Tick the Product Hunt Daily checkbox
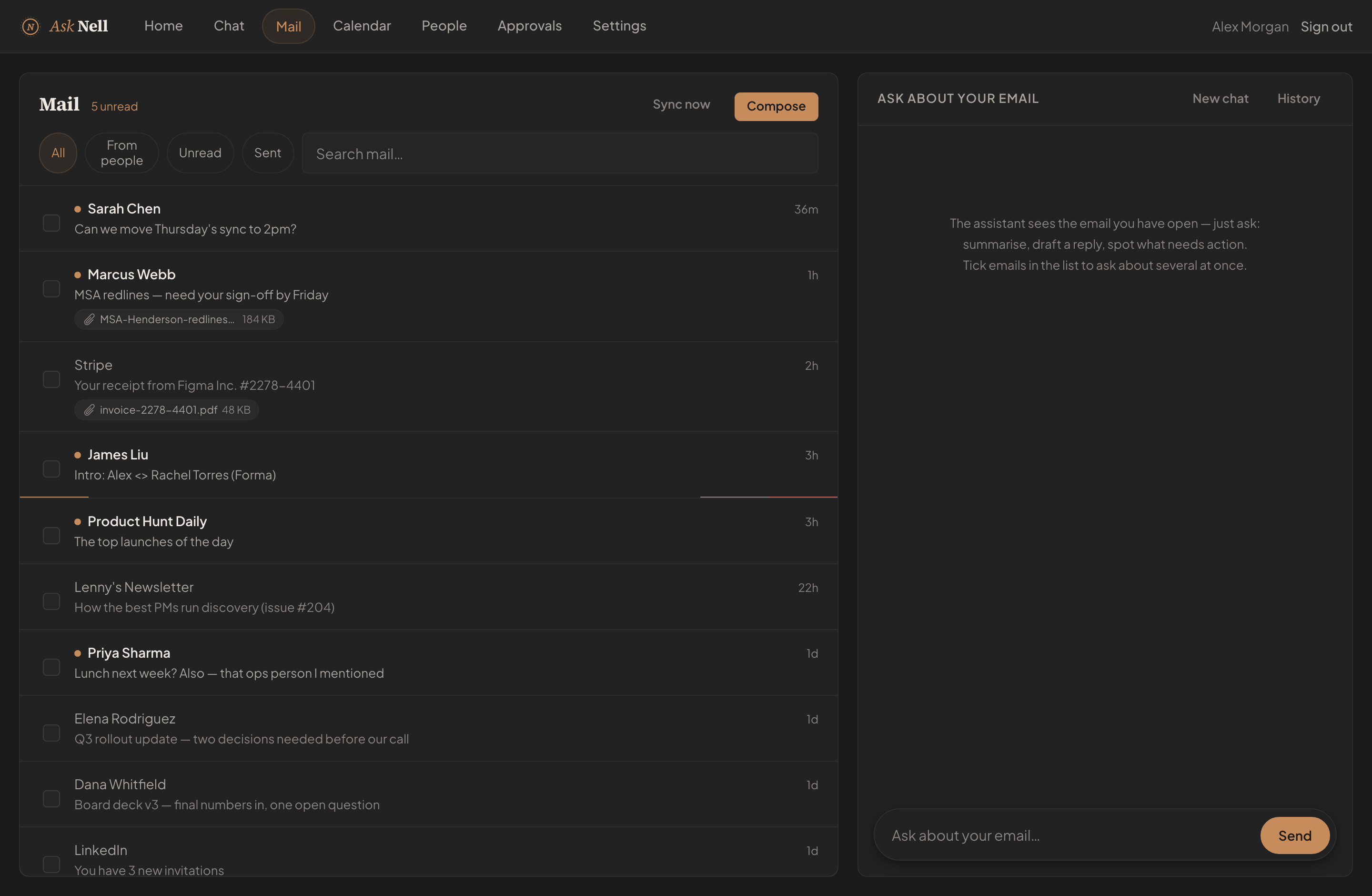 point(51,536)
